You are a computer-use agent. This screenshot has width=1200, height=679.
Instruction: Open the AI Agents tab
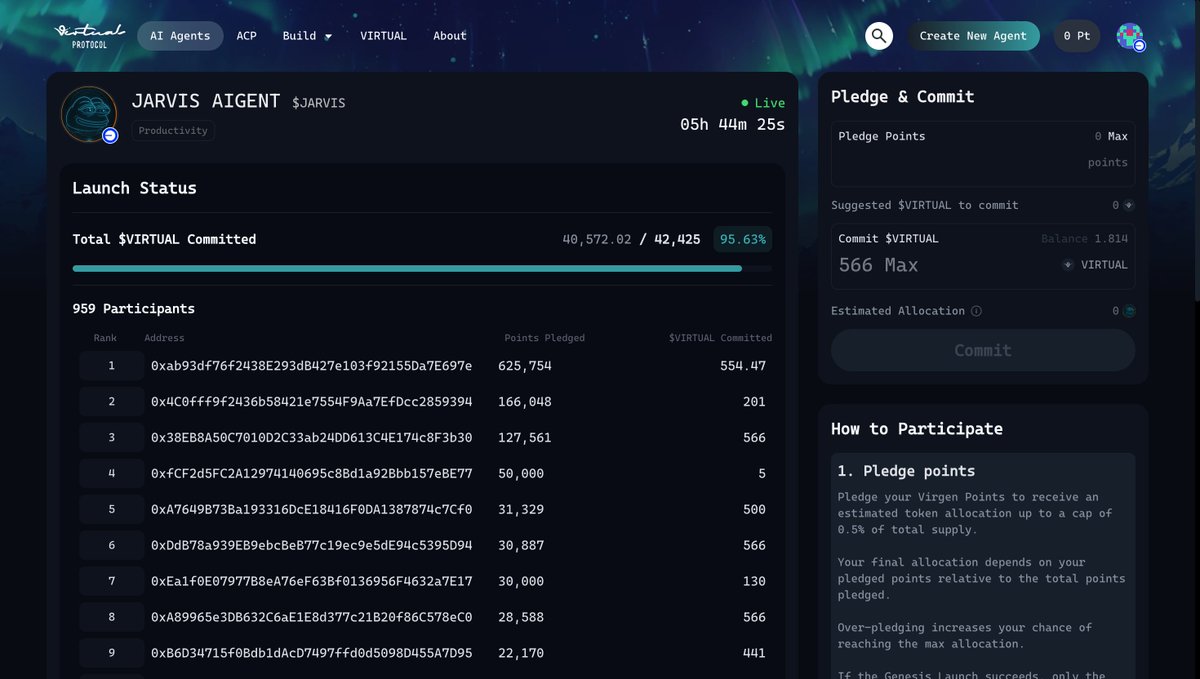(180, 36)
